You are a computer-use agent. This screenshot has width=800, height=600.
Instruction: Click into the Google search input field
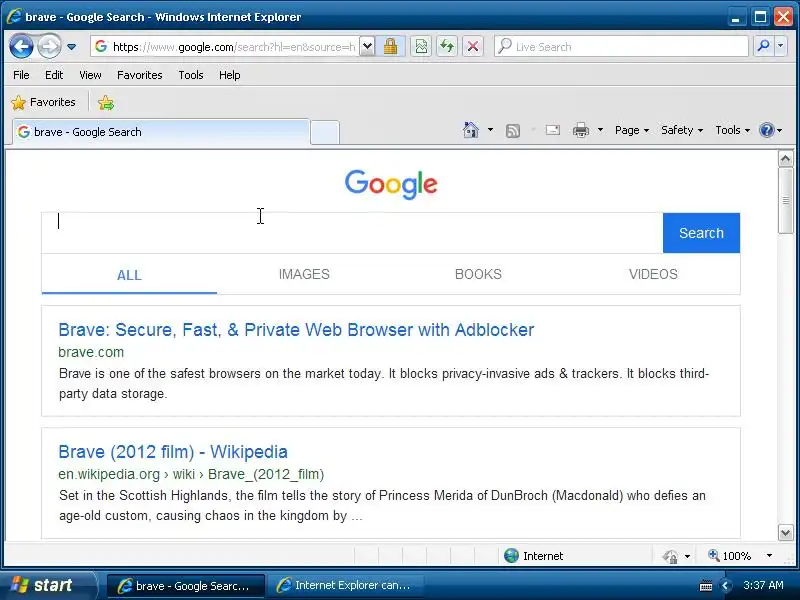click(352, 233)
